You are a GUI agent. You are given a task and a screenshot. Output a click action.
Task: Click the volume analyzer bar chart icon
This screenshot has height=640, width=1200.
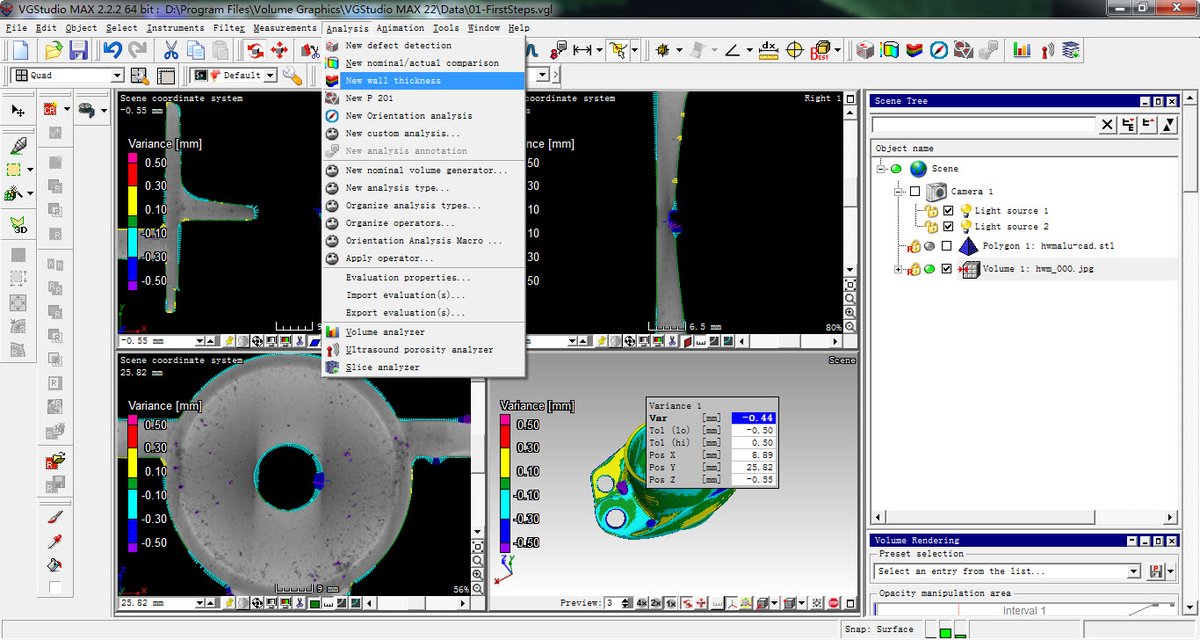point(1021,49)
